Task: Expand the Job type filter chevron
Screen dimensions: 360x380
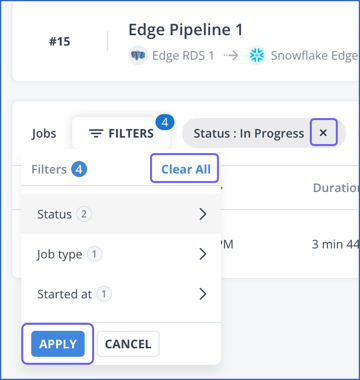Action: (x=203, y=254)
